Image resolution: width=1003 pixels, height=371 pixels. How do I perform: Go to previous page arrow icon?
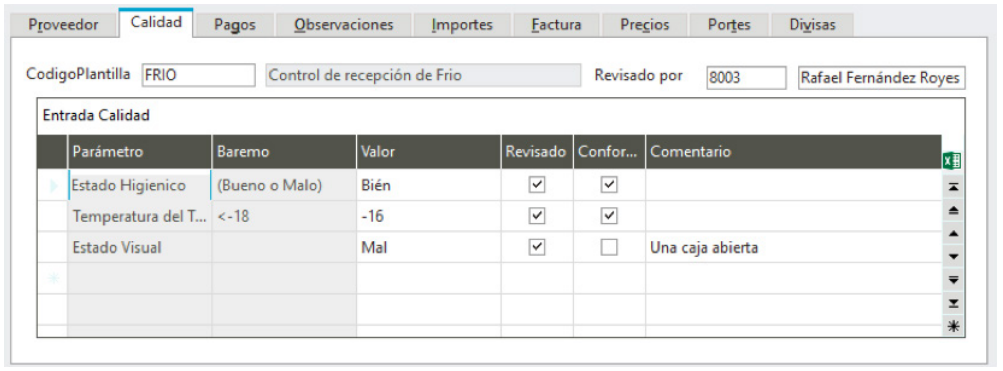click(953, 210)
